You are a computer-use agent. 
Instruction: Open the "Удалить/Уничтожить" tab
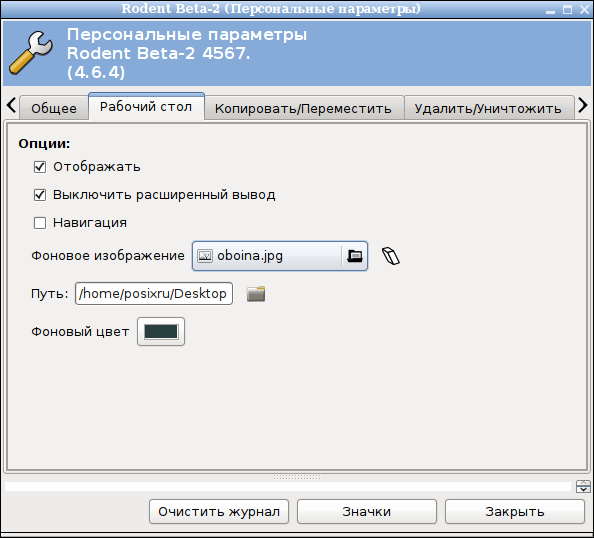point(489,108)
